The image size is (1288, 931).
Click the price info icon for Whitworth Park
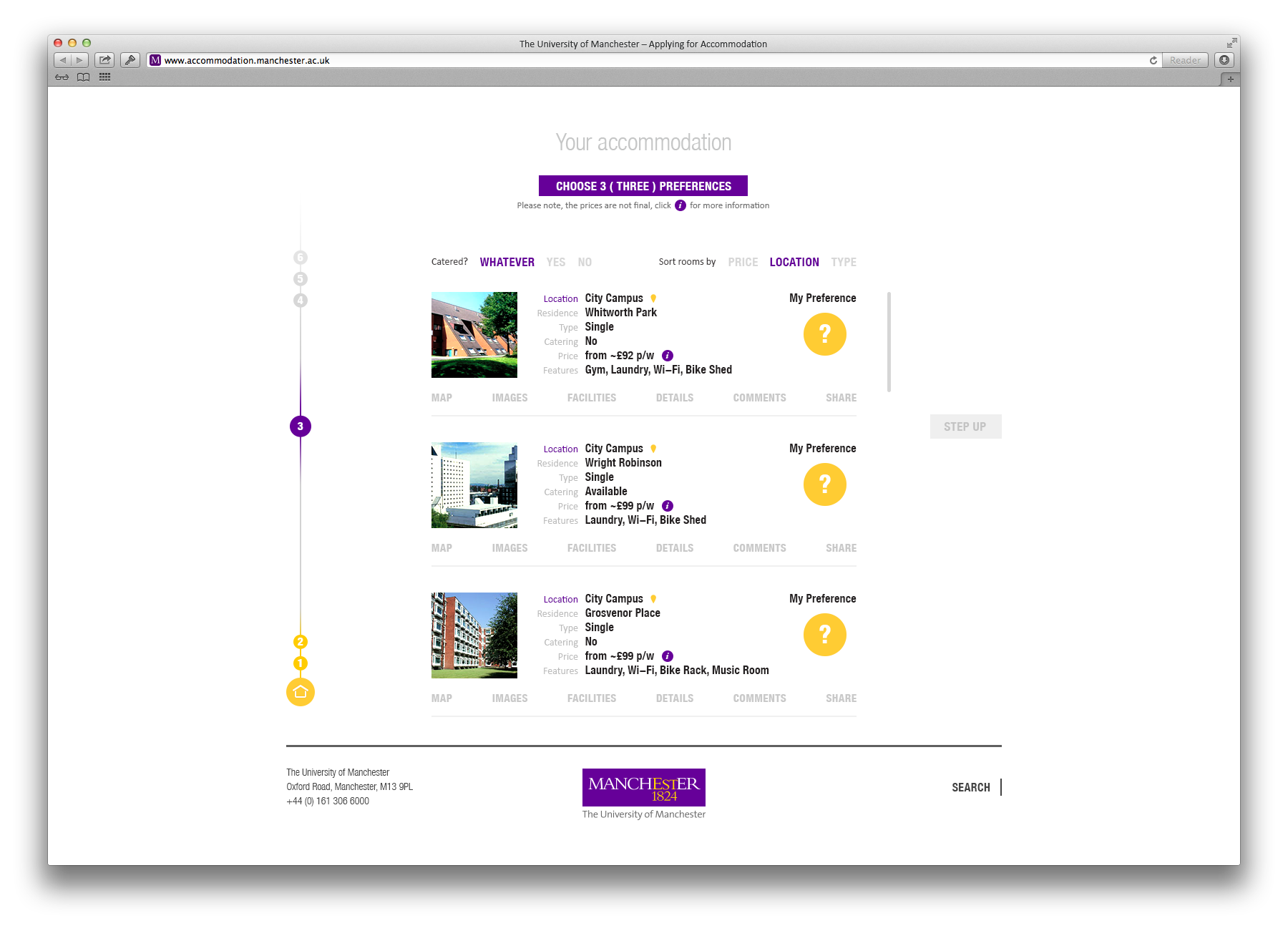coord(668,356)
